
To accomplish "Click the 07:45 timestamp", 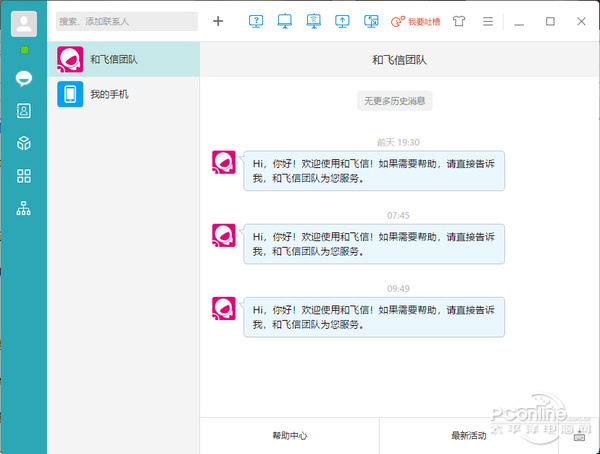I will coord(398,216).
